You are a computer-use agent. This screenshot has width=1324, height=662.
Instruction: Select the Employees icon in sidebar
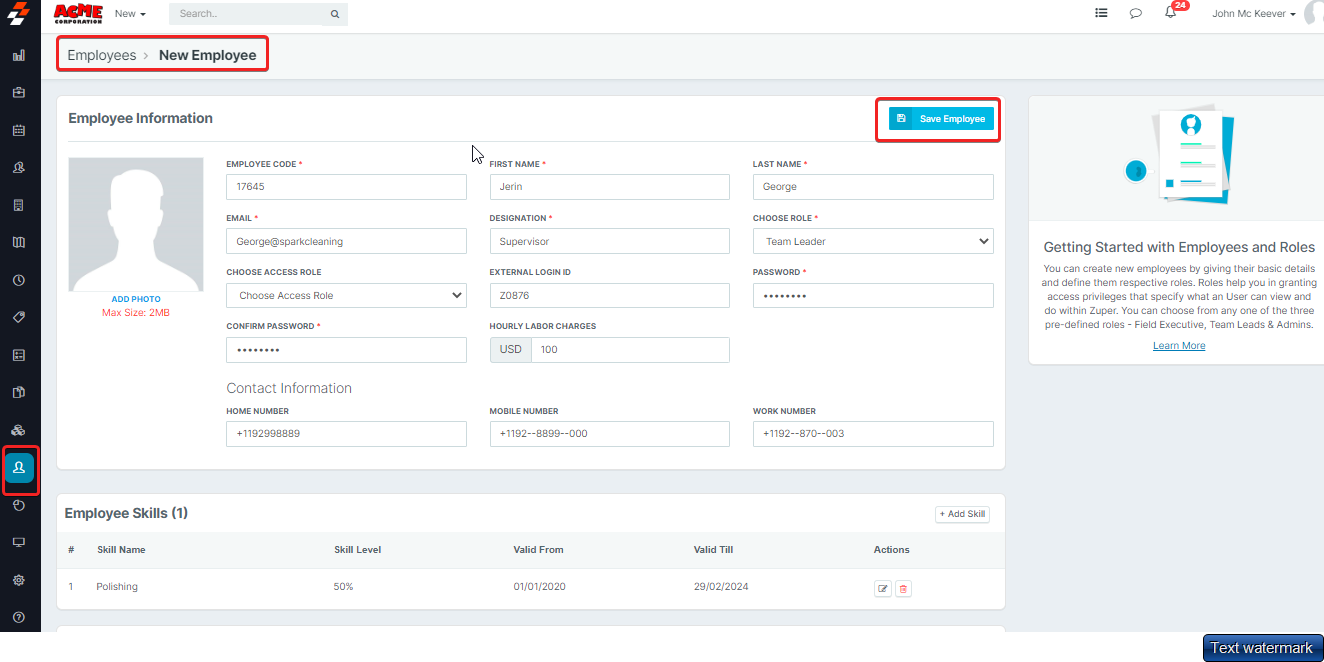(x=19, y=468)
